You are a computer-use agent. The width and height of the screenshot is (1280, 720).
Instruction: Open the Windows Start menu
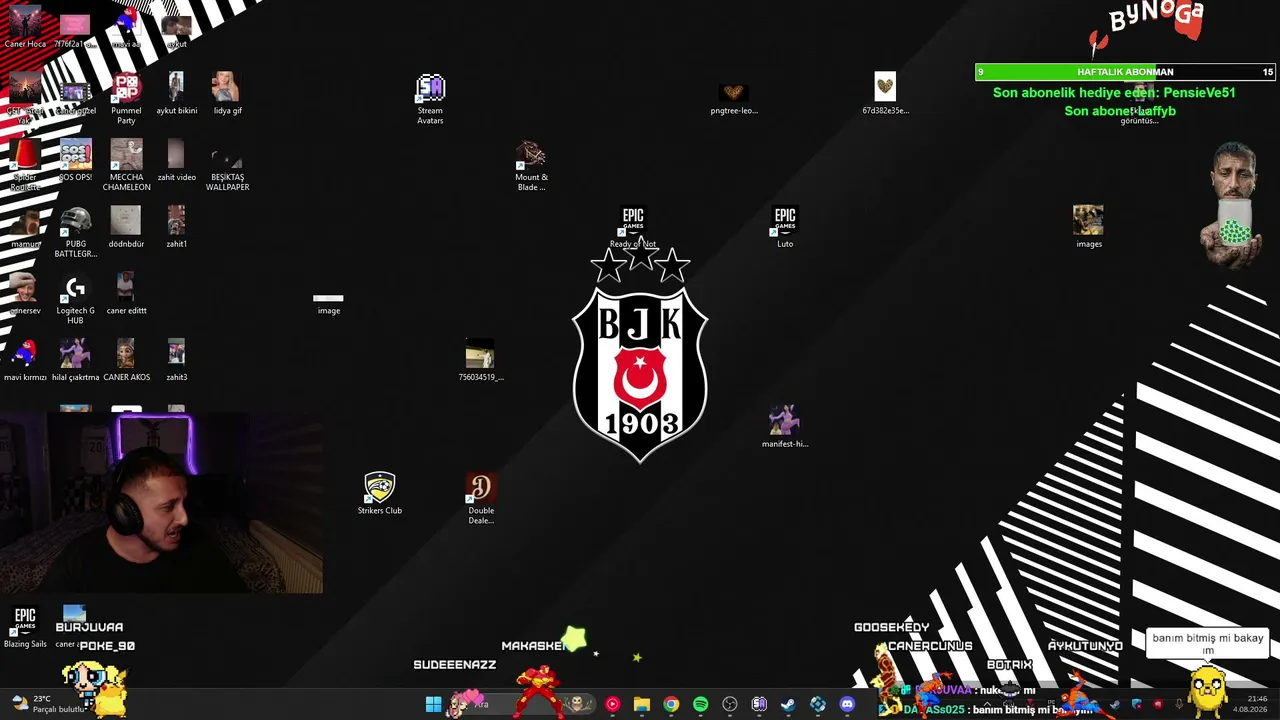tap(433, 704)
